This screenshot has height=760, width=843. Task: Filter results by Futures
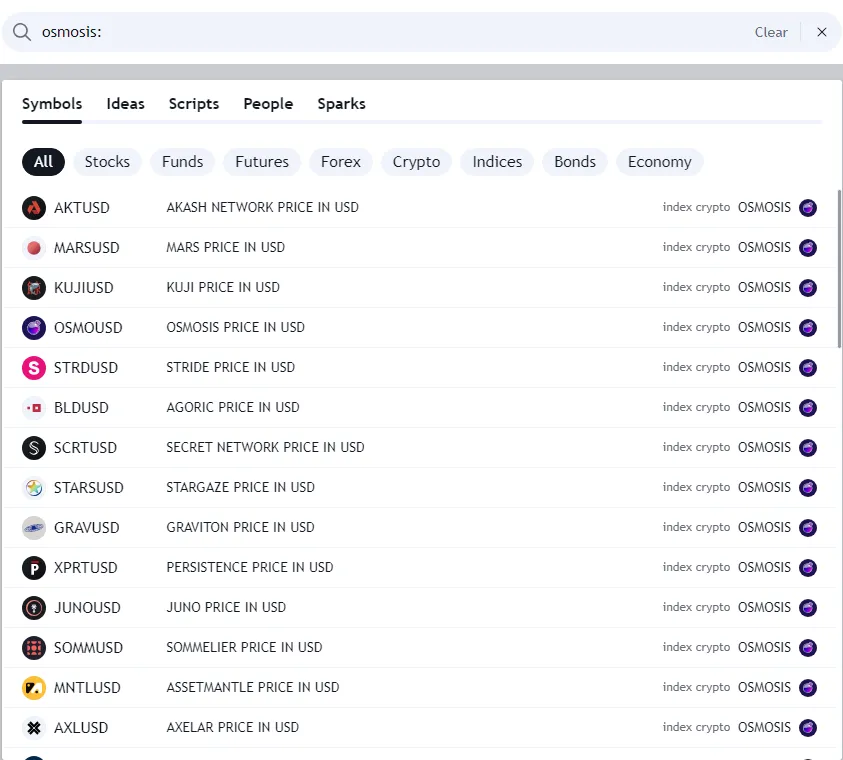point(262,162)
